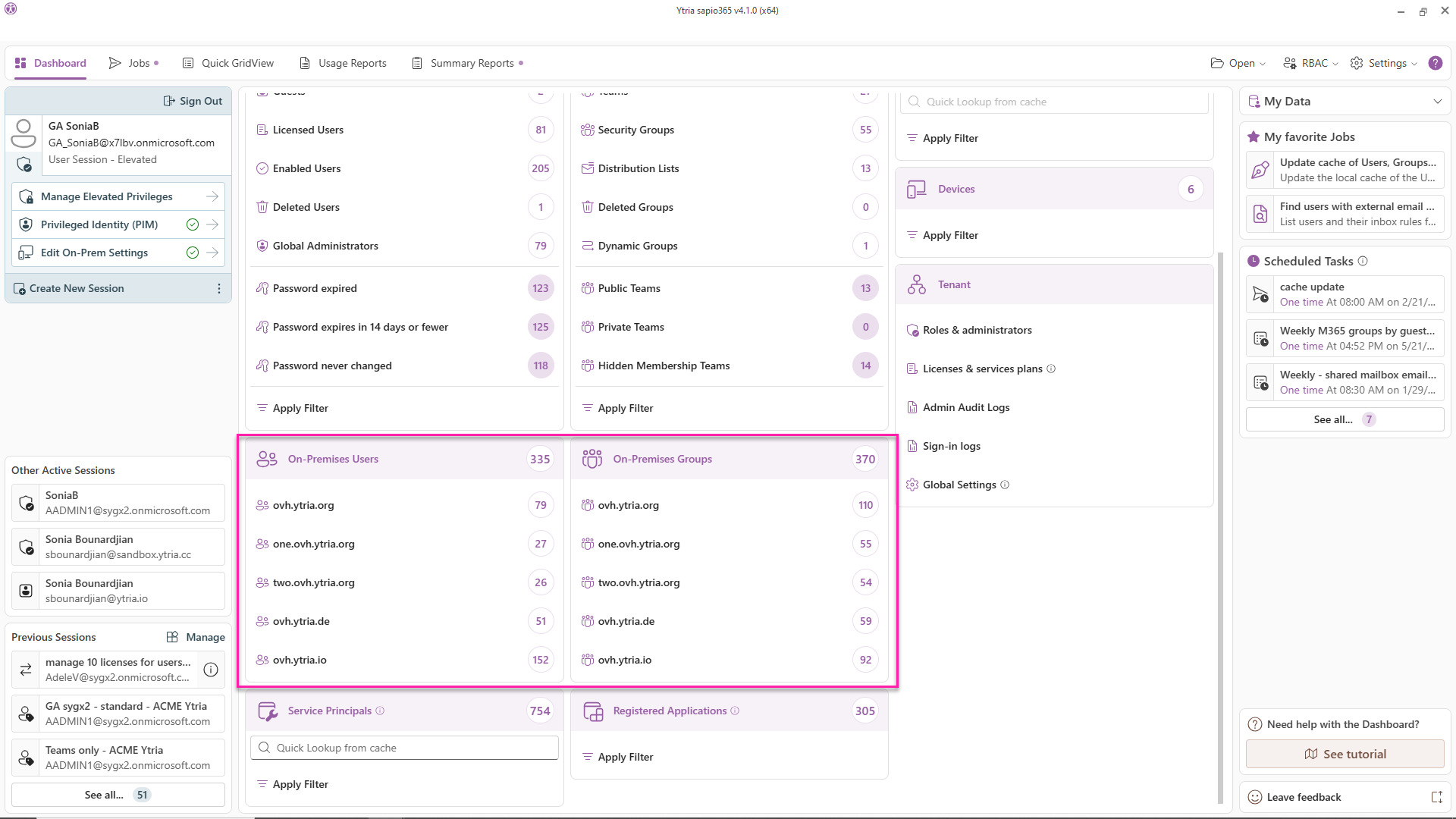
Task: Open the three-dot menu beside Create New Session
Action: [x=219, y=288]
